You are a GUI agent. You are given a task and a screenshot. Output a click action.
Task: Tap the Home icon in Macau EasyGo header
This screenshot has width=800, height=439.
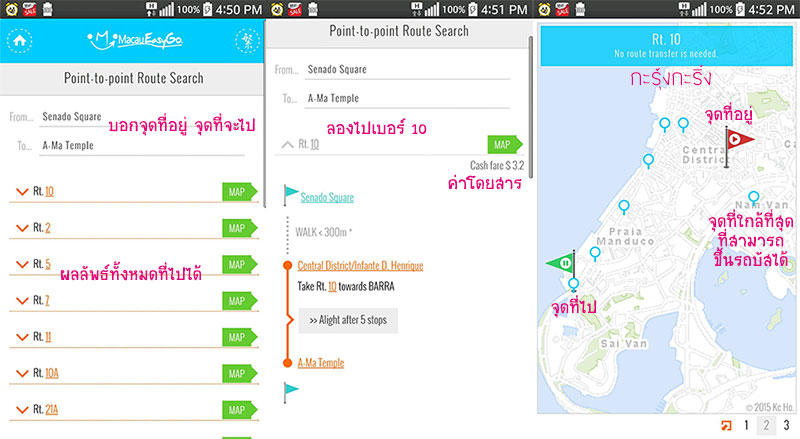click(19, 40)
